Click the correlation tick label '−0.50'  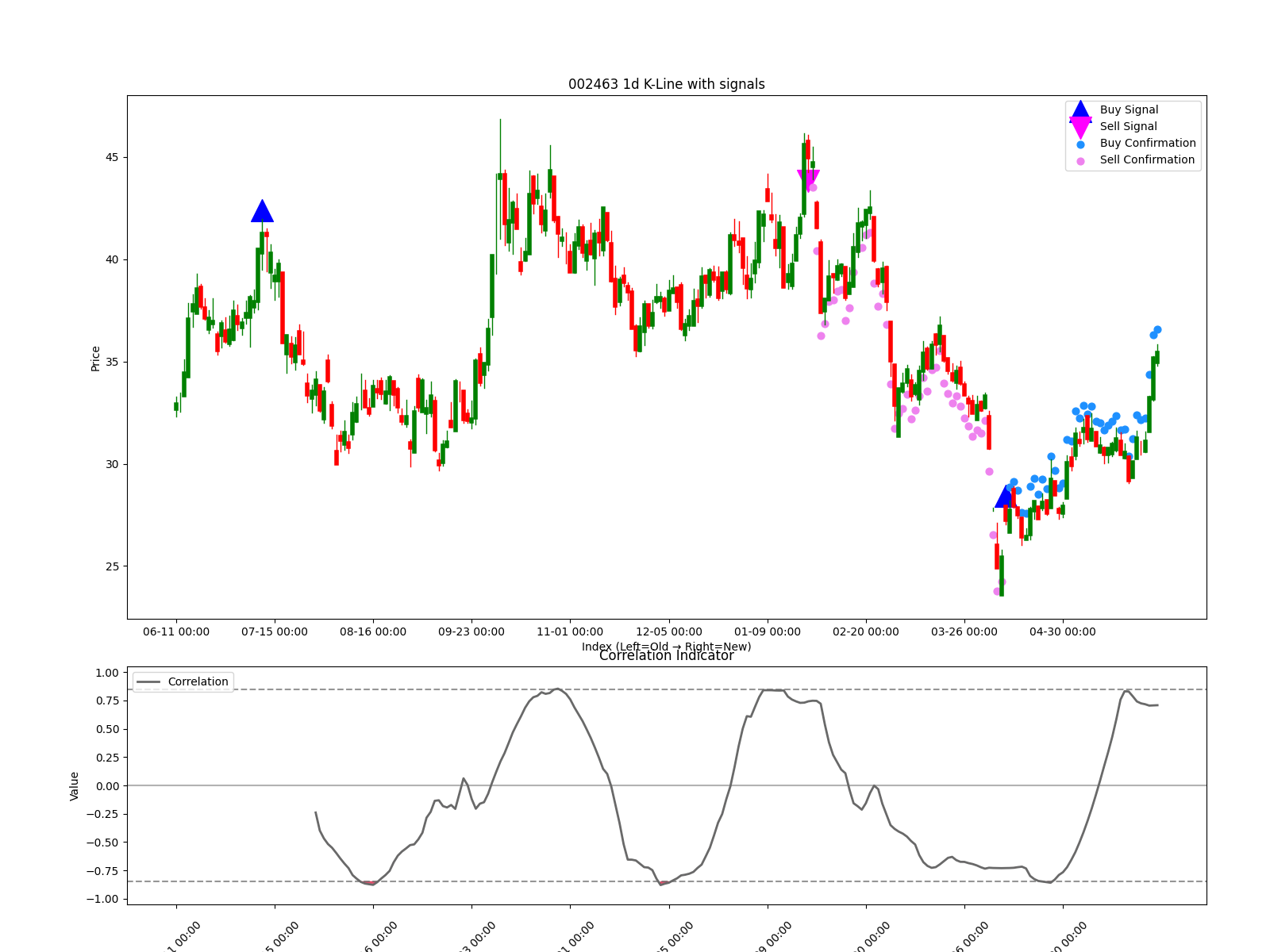102,843
